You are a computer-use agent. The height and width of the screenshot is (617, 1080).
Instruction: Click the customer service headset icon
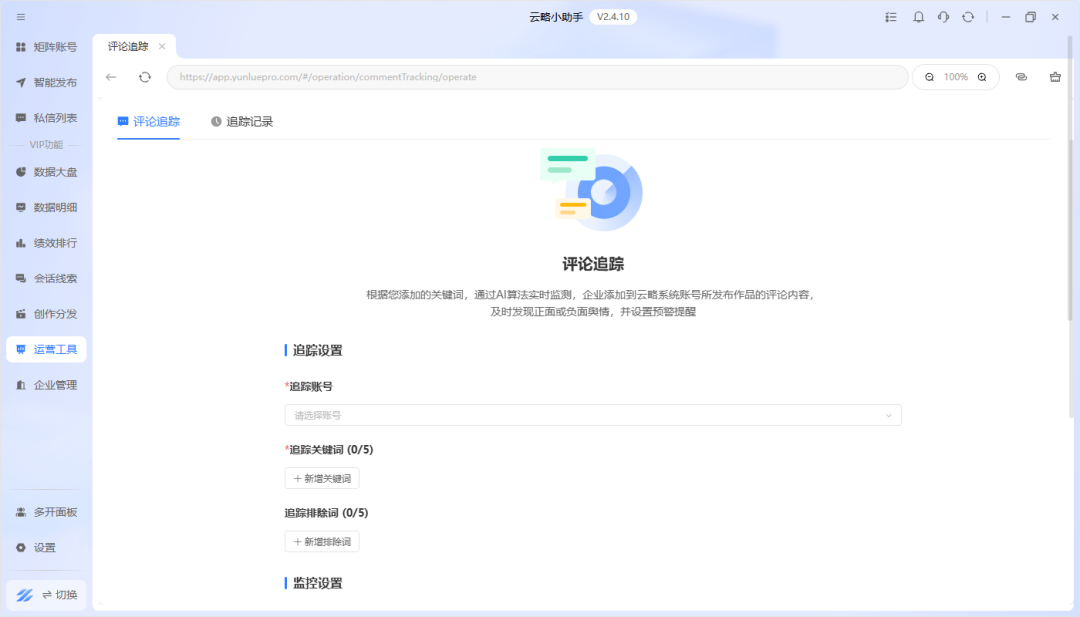(943, 17)
